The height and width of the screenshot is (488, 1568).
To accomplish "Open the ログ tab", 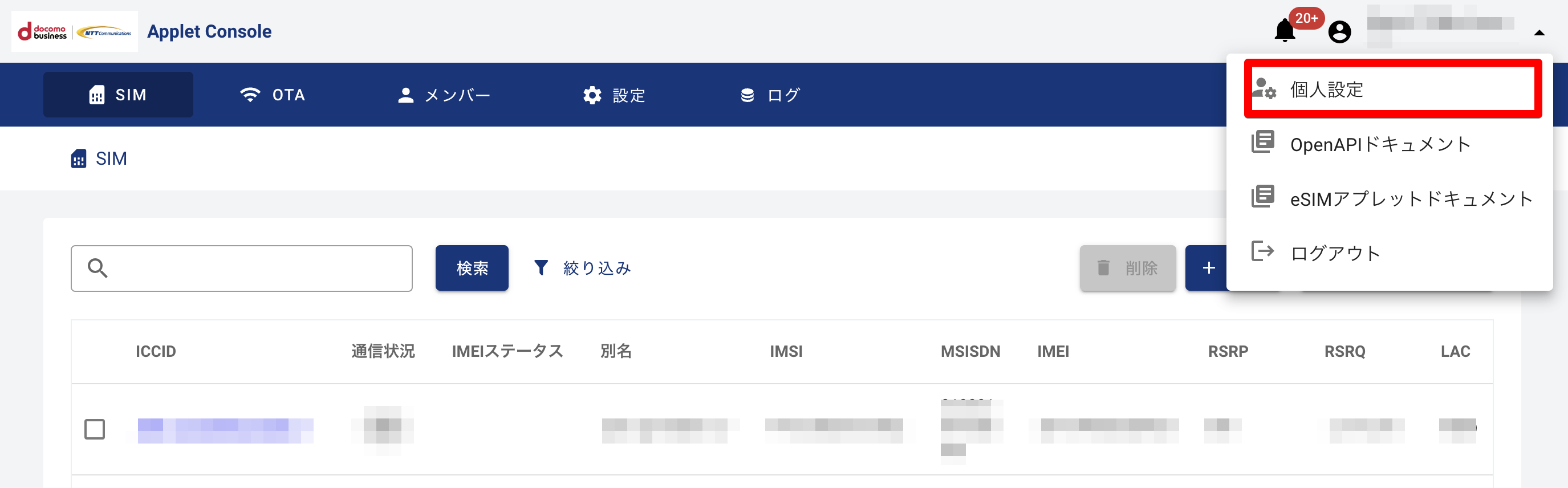I will pyautogui.click(x=769, y=95).
